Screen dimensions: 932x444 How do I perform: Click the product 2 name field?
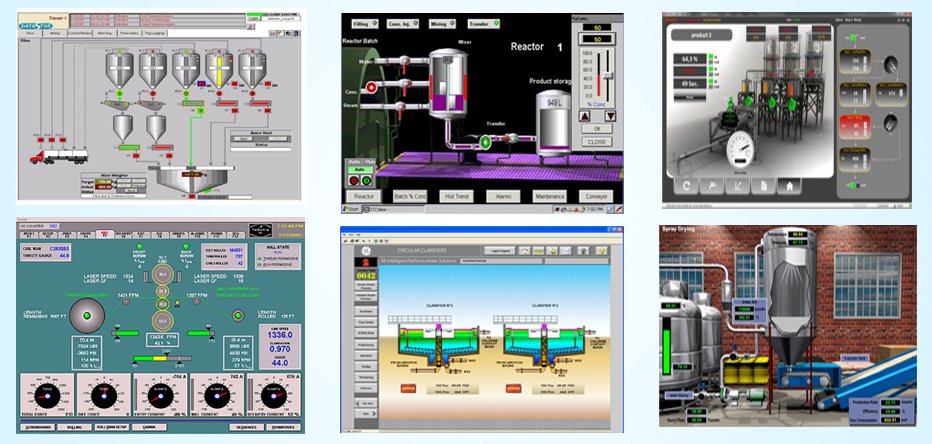coord(701,34)
